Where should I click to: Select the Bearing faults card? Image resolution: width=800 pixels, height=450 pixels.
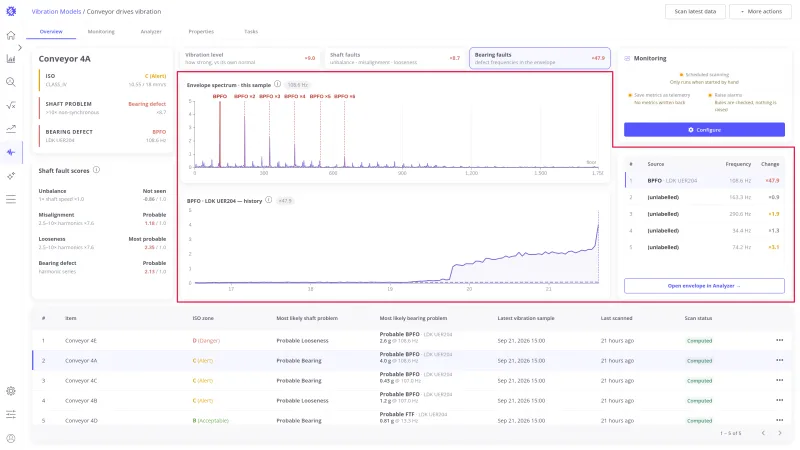pyautogui.click(x=539, y=58)
